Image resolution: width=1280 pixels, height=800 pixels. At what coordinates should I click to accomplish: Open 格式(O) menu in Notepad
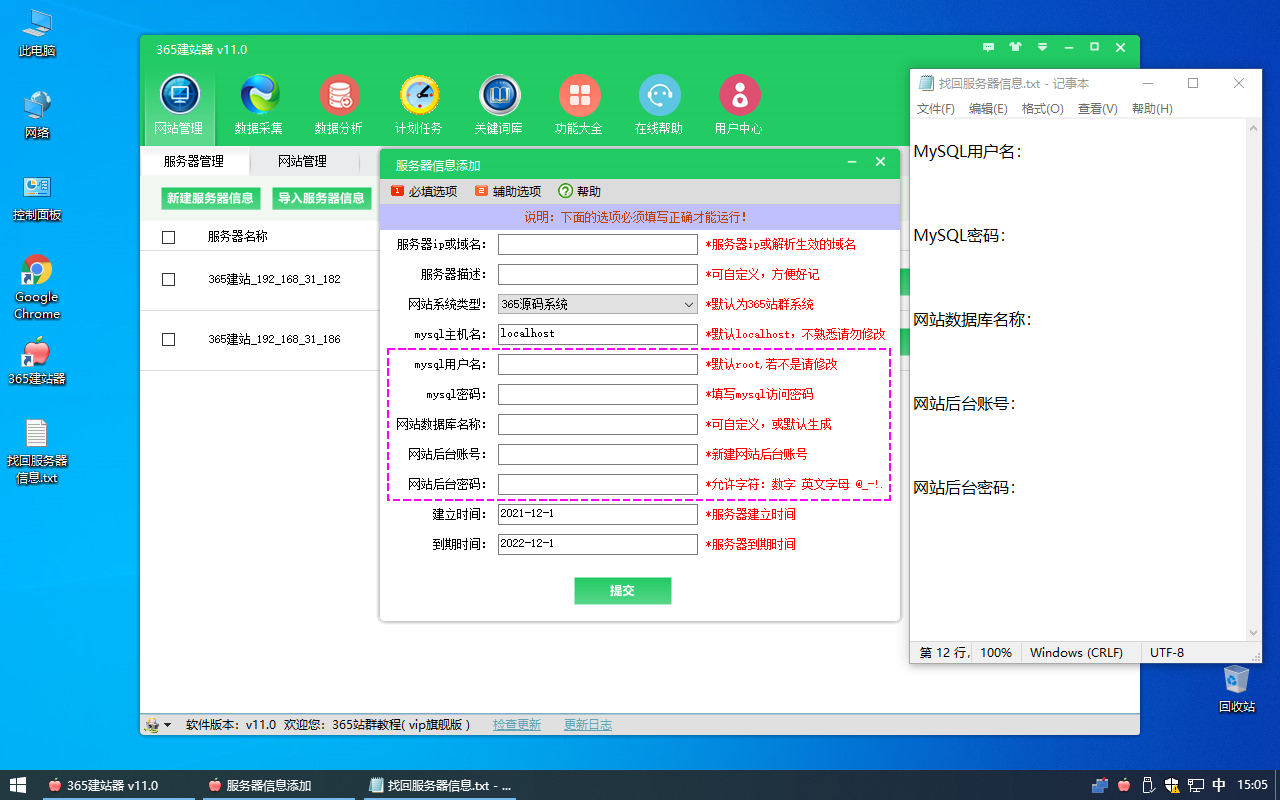click(1043, 109)
